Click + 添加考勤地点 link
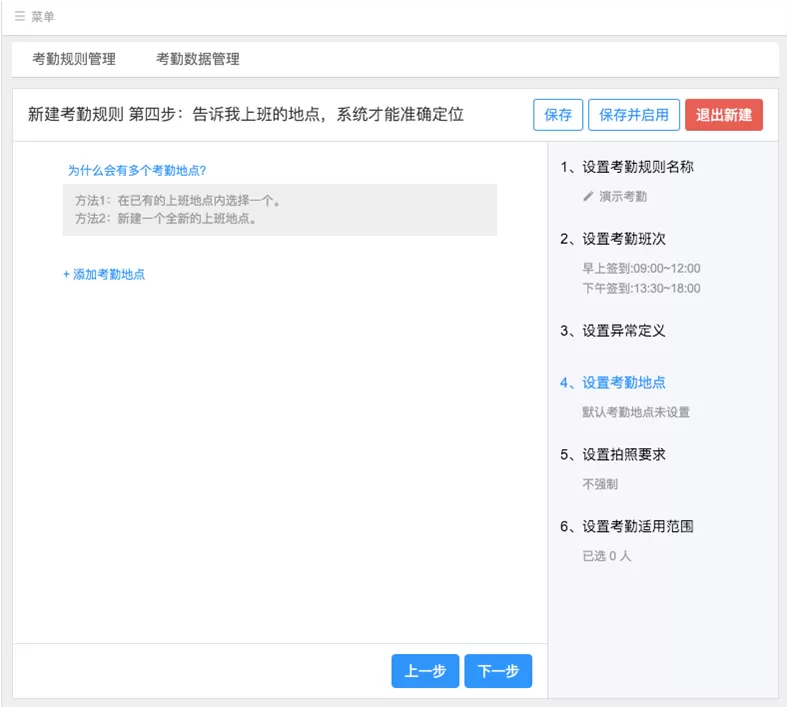 (x=104, y=274)
